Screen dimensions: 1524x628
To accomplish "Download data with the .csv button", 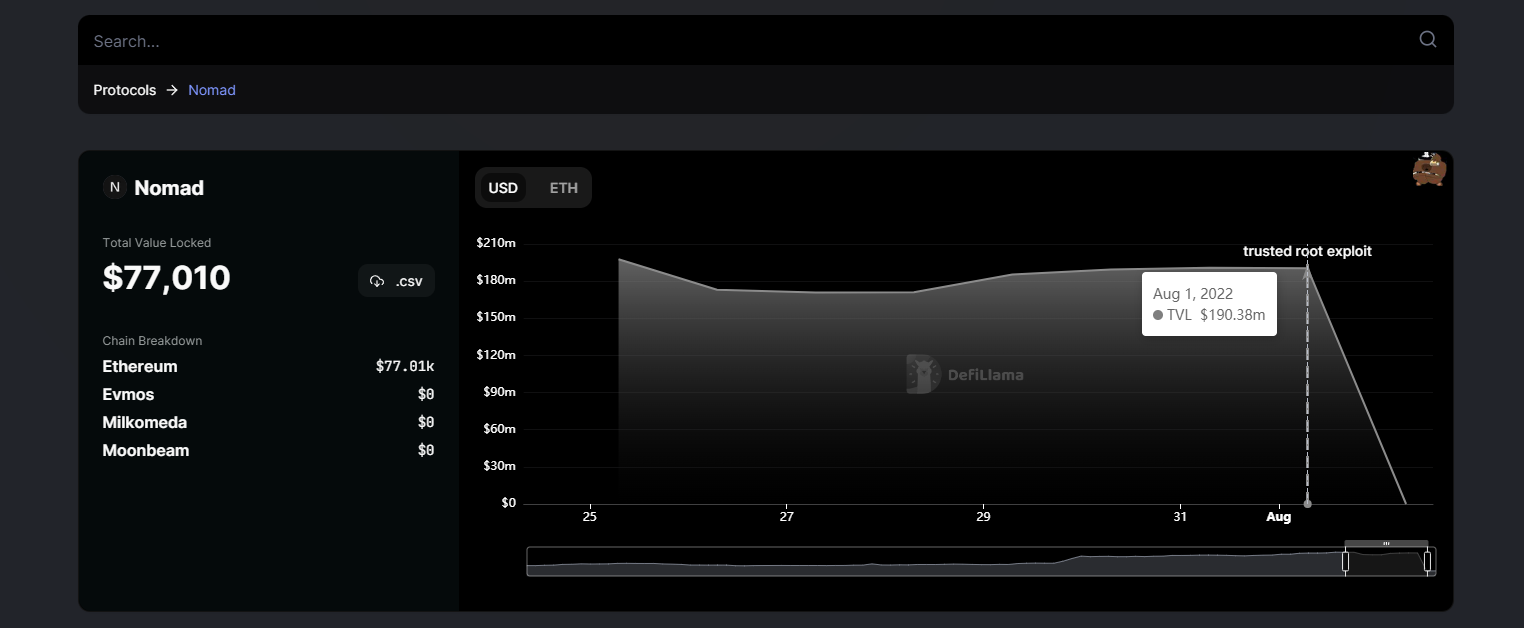I will (x=397, y=281).
